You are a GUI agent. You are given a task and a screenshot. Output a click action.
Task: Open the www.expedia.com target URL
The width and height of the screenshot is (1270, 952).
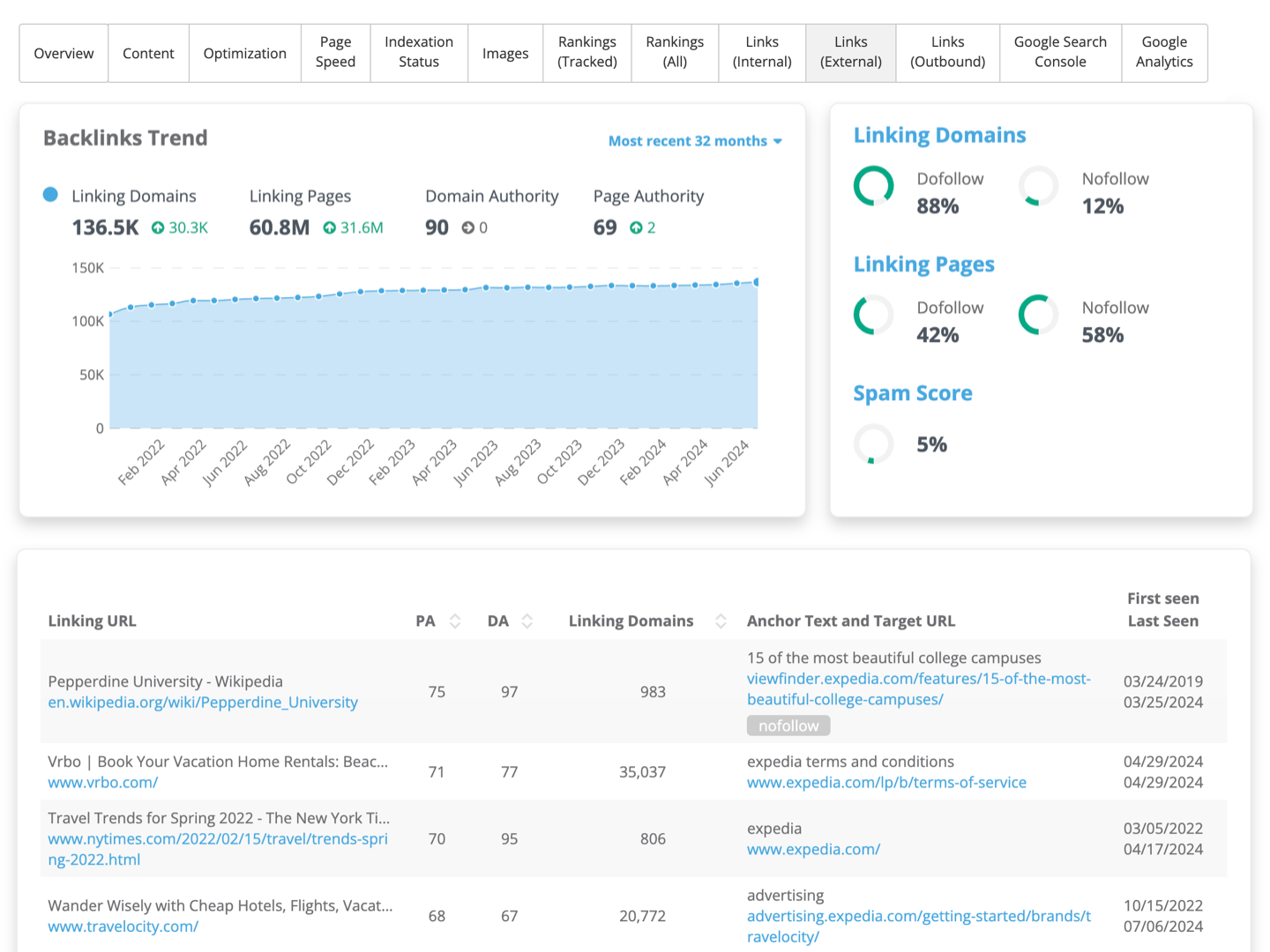click(813, 850)
